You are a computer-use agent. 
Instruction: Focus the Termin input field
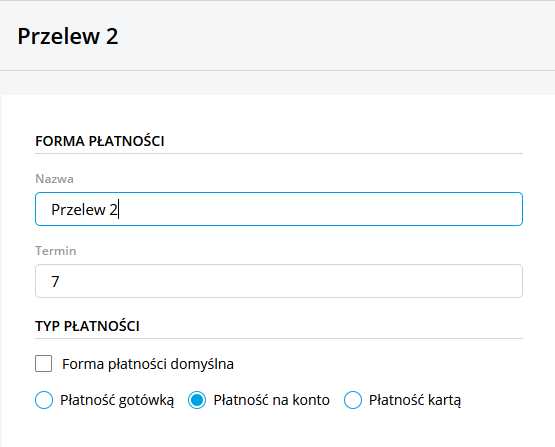click(x=279, y=281)
